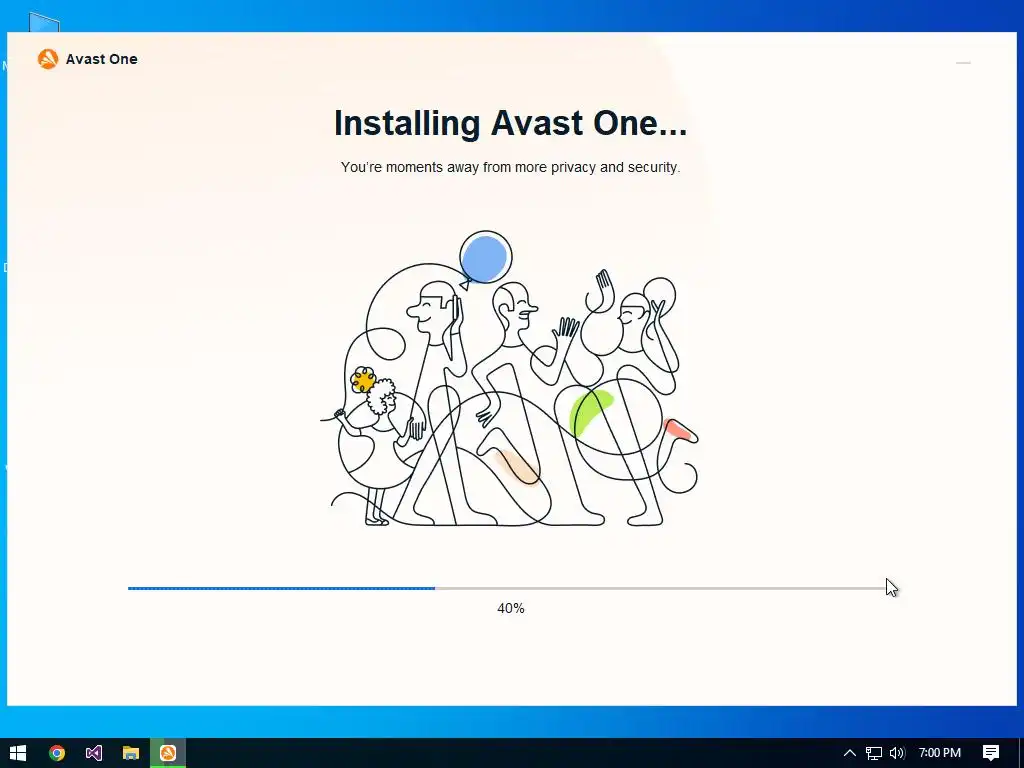
Task: Show hidden system tray icons
Action: (849, 753)
